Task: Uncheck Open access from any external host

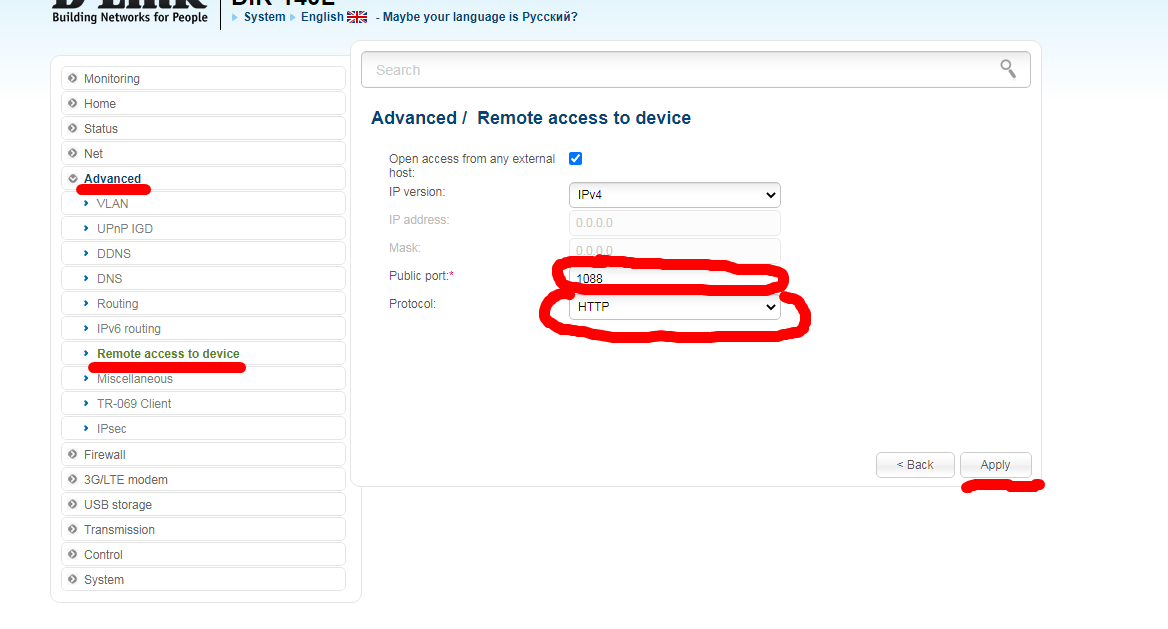Action: click(x=575, y=159)
